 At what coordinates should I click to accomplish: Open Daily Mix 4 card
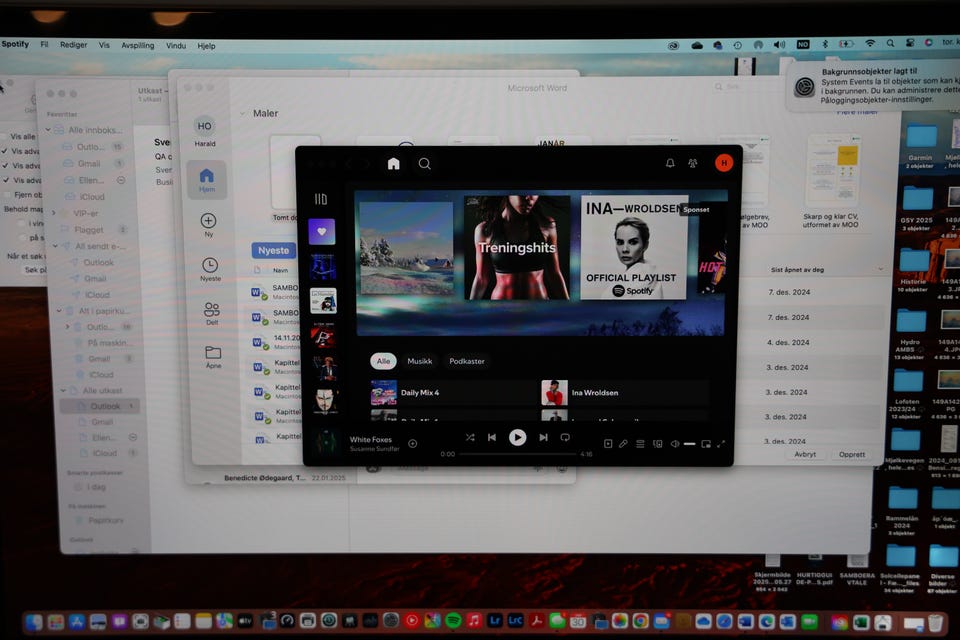[453, 393]
